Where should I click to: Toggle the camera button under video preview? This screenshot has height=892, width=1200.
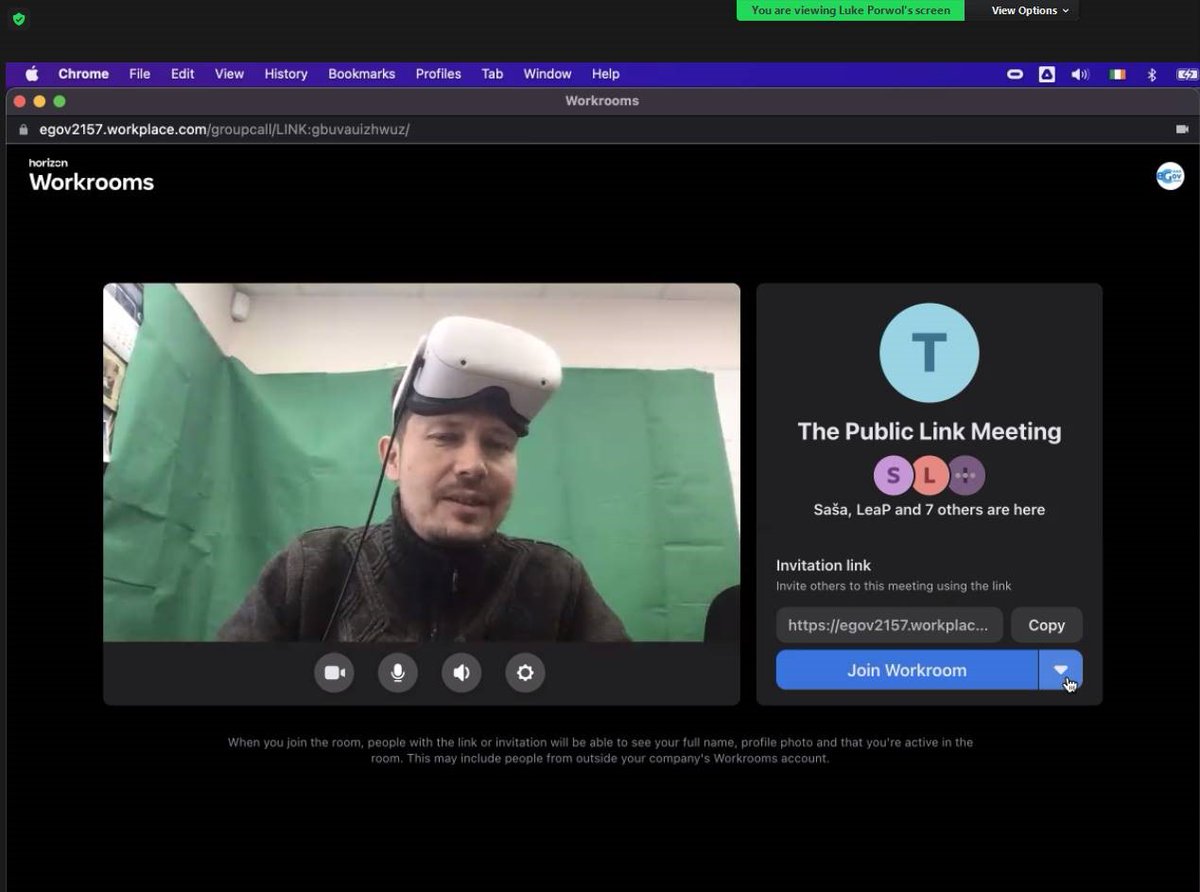point(334,673)
